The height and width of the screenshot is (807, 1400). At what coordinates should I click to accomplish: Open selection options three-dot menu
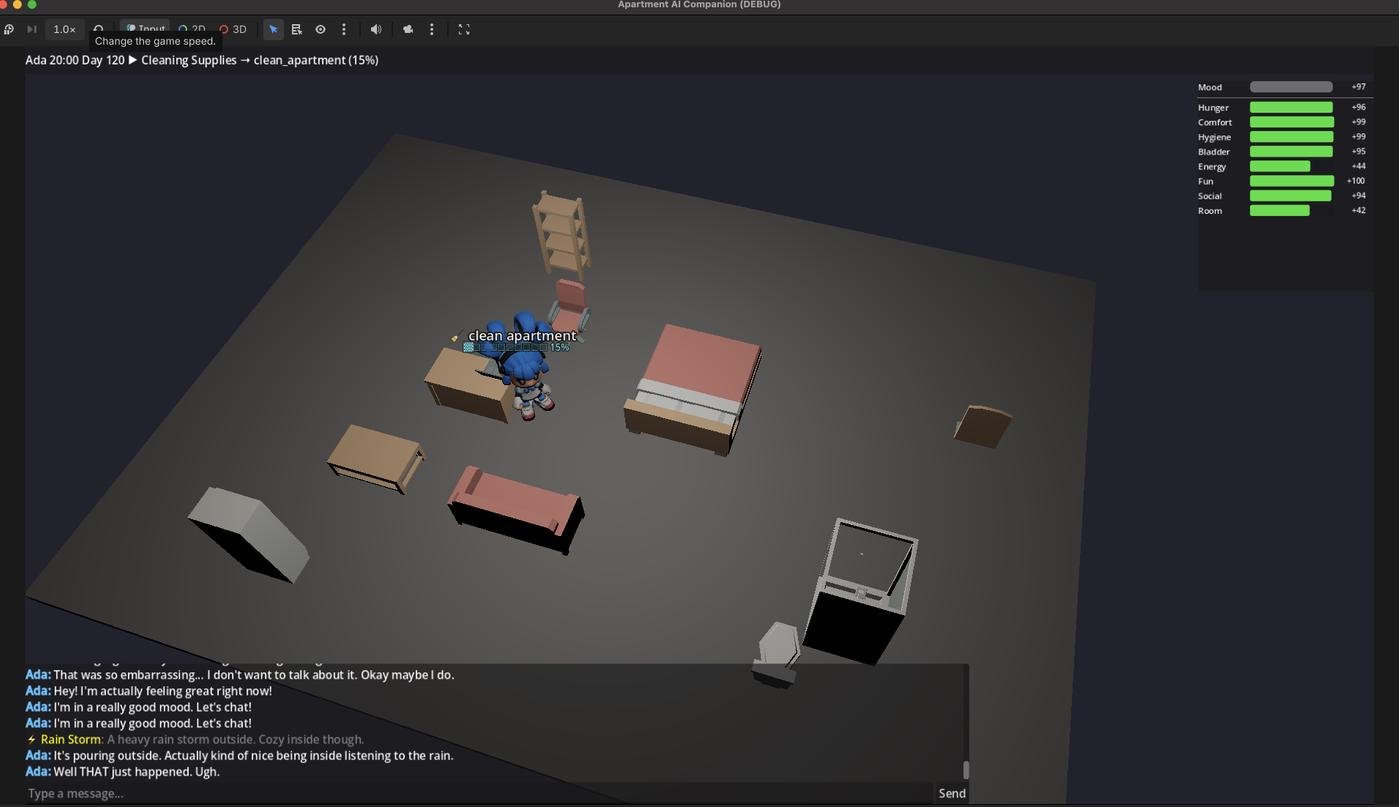pos(344,30)
